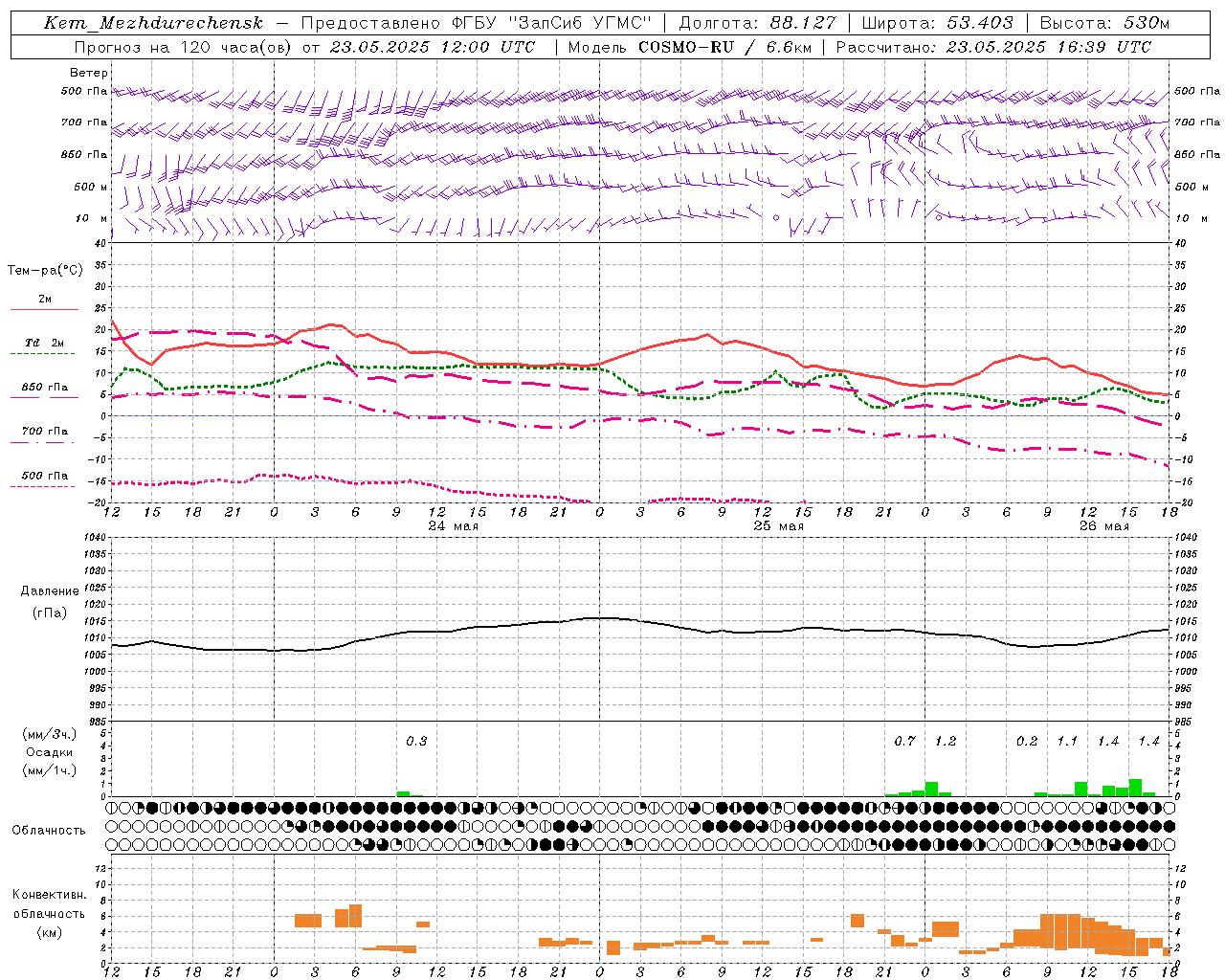The image size is (1225, 980).
Task: Select the ФГБУ "ЗапСиб УГМС" provider text
Action: [550, 24]
